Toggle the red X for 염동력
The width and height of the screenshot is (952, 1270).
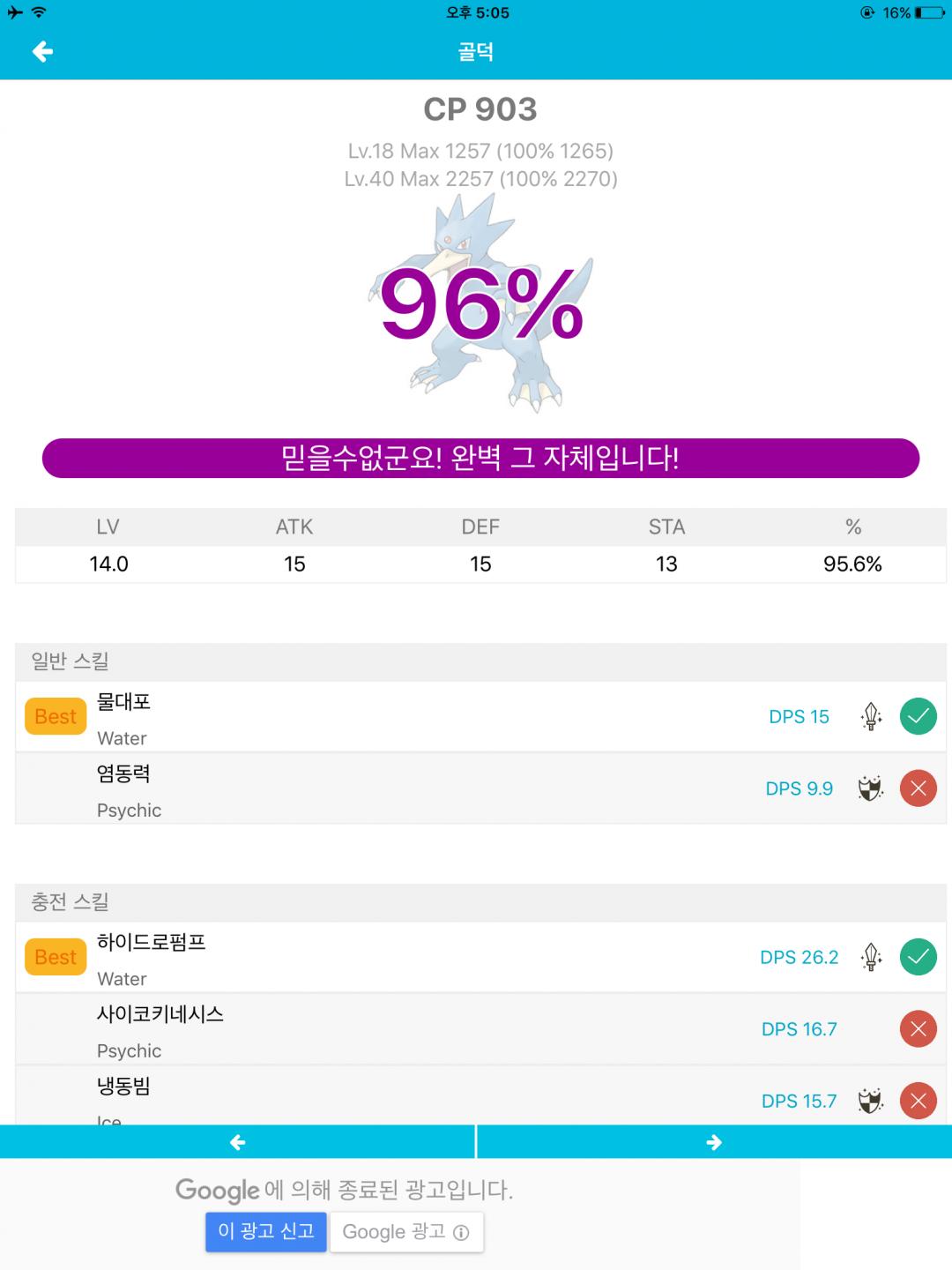point(918,788)
